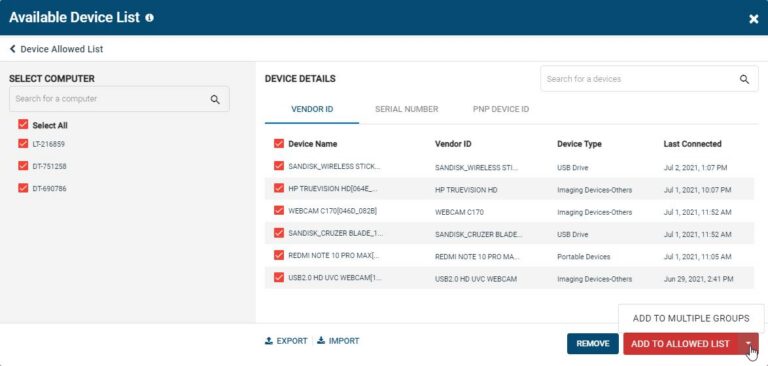This screenshot has width=768, height=366.
Task: Click the HP TRUEVISION HD vendor ID cell
Action: [466, 190]
